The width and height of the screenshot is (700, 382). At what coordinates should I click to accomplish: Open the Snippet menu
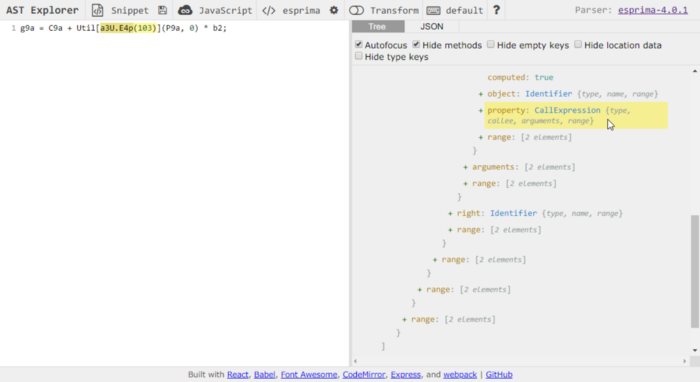[x=129, y=10]
